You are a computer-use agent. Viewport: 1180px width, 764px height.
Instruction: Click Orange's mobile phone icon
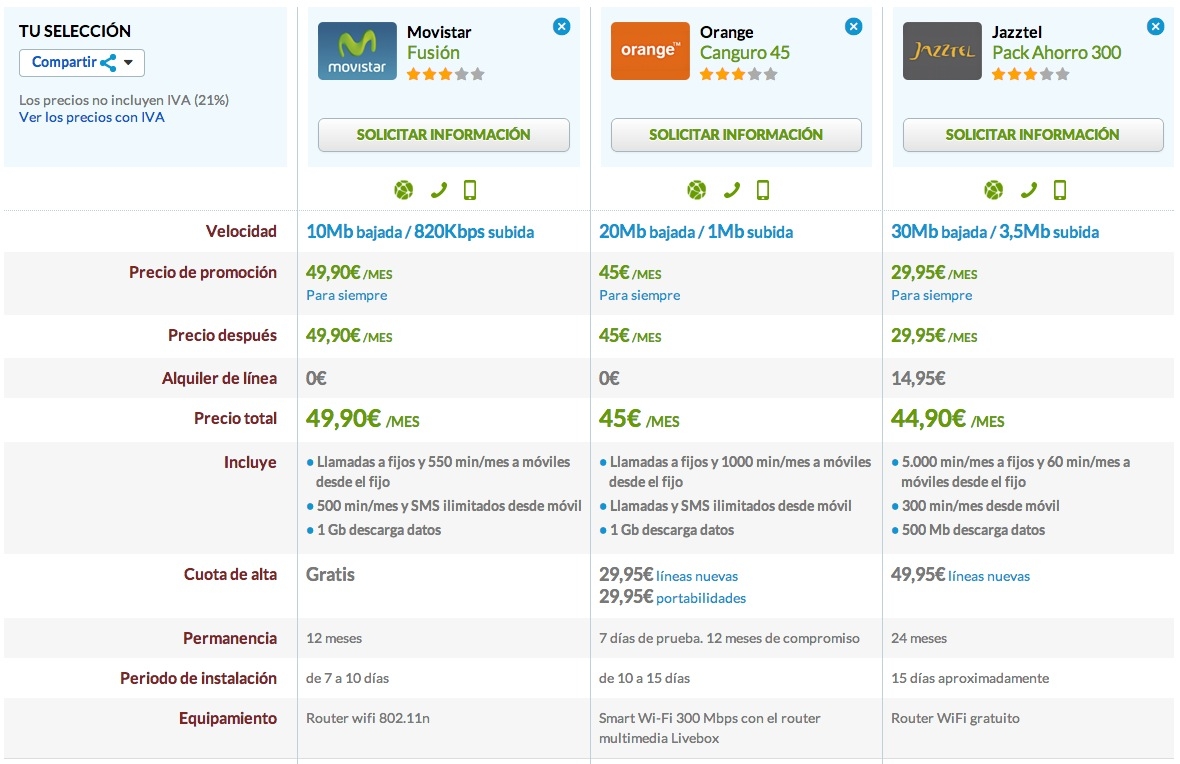[x=763, y=190]
